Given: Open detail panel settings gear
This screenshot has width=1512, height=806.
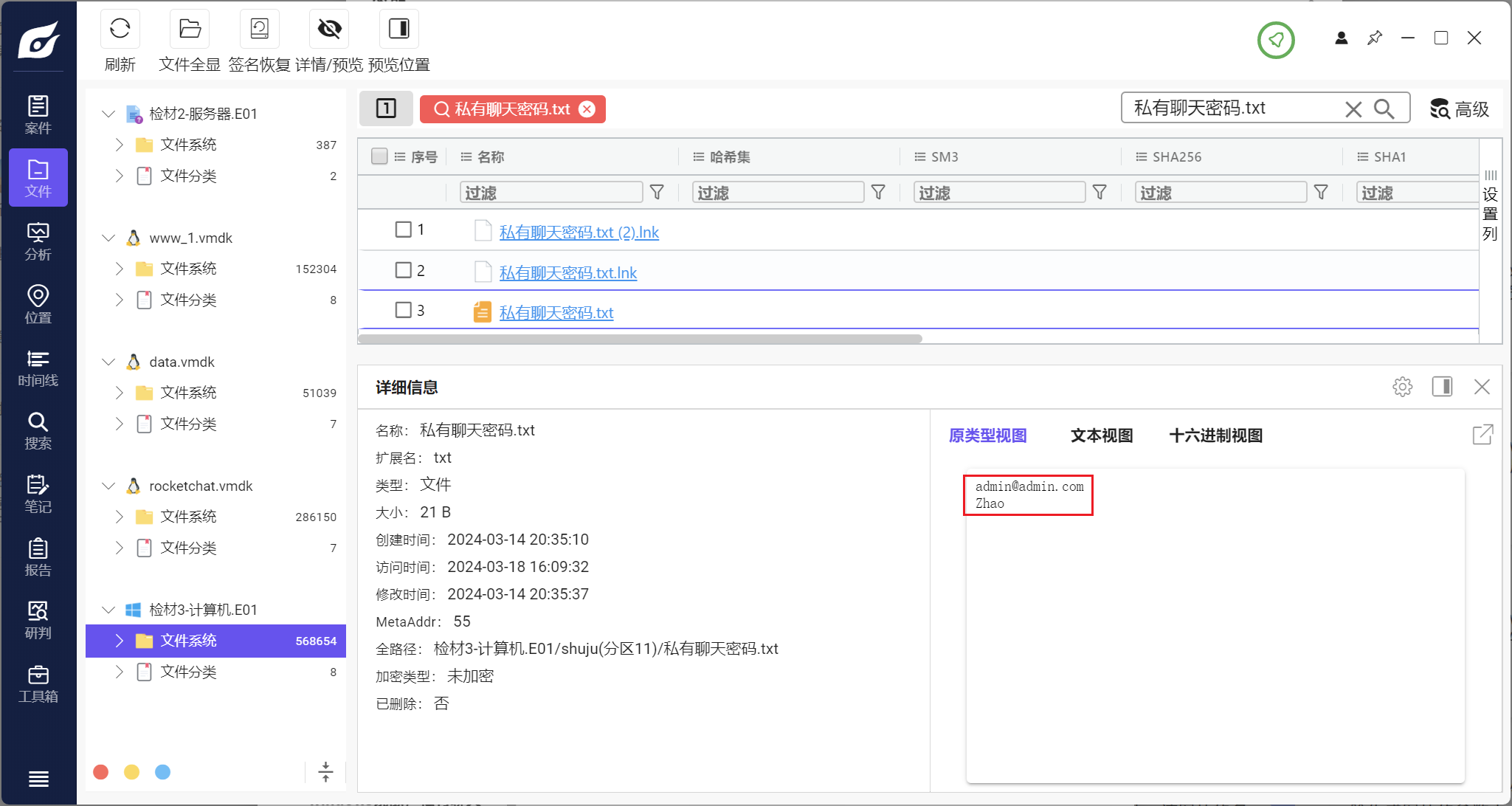Looking at the screenshot, I should coord(1402,387).
